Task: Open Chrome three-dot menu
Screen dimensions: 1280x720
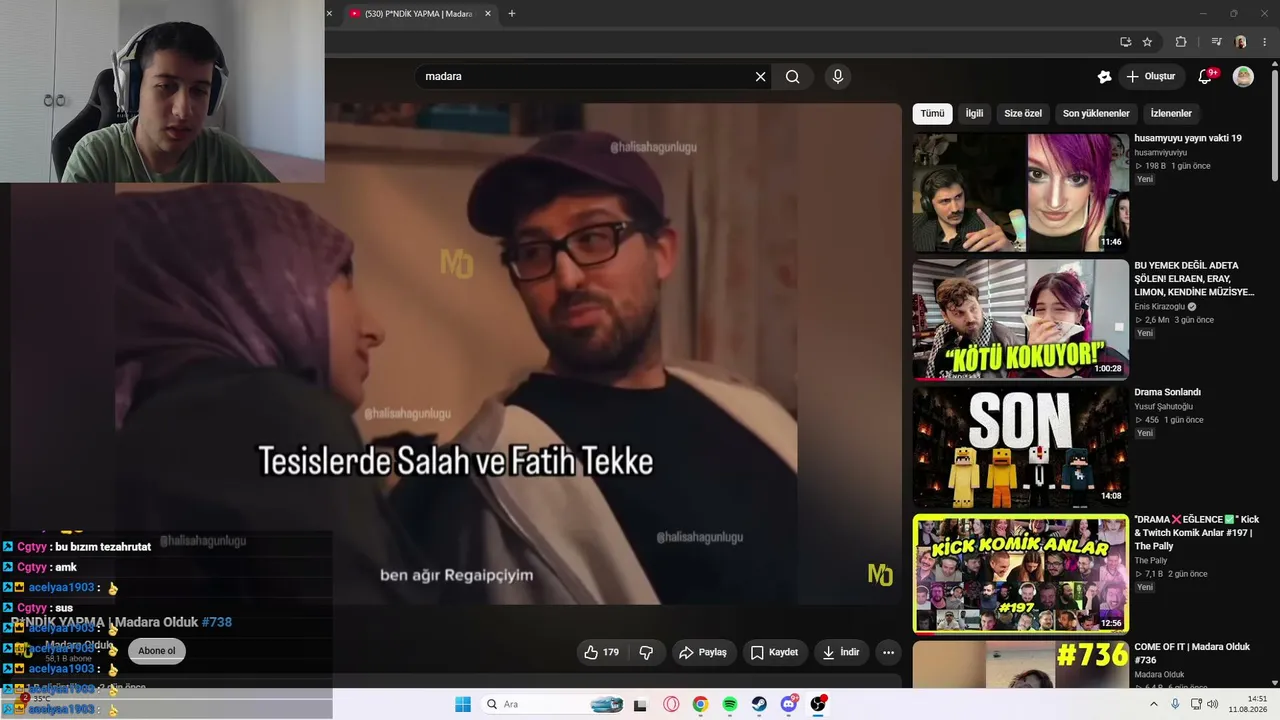Action: point(1265,42)
